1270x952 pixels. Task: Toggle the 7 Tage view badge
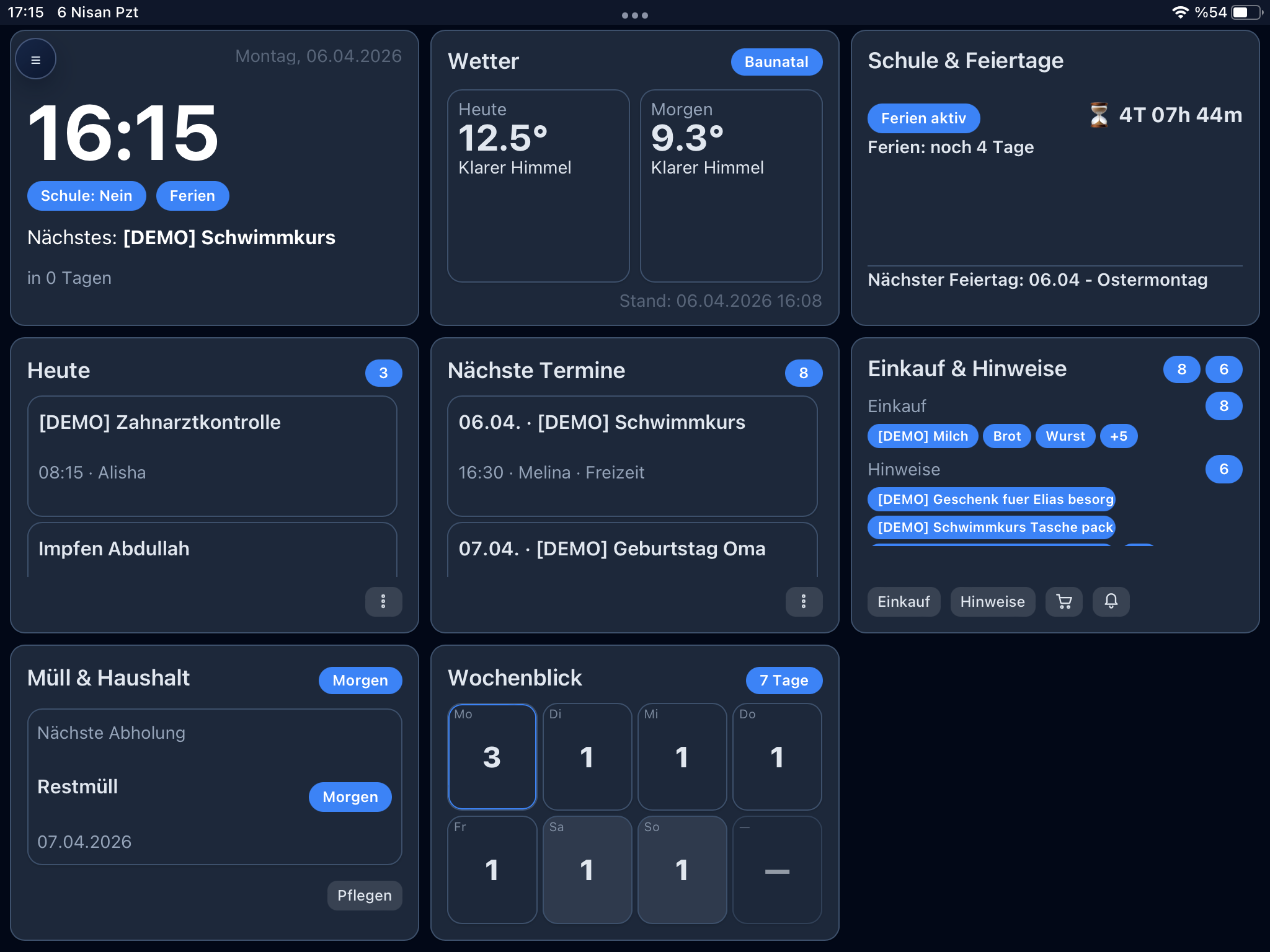784,681
